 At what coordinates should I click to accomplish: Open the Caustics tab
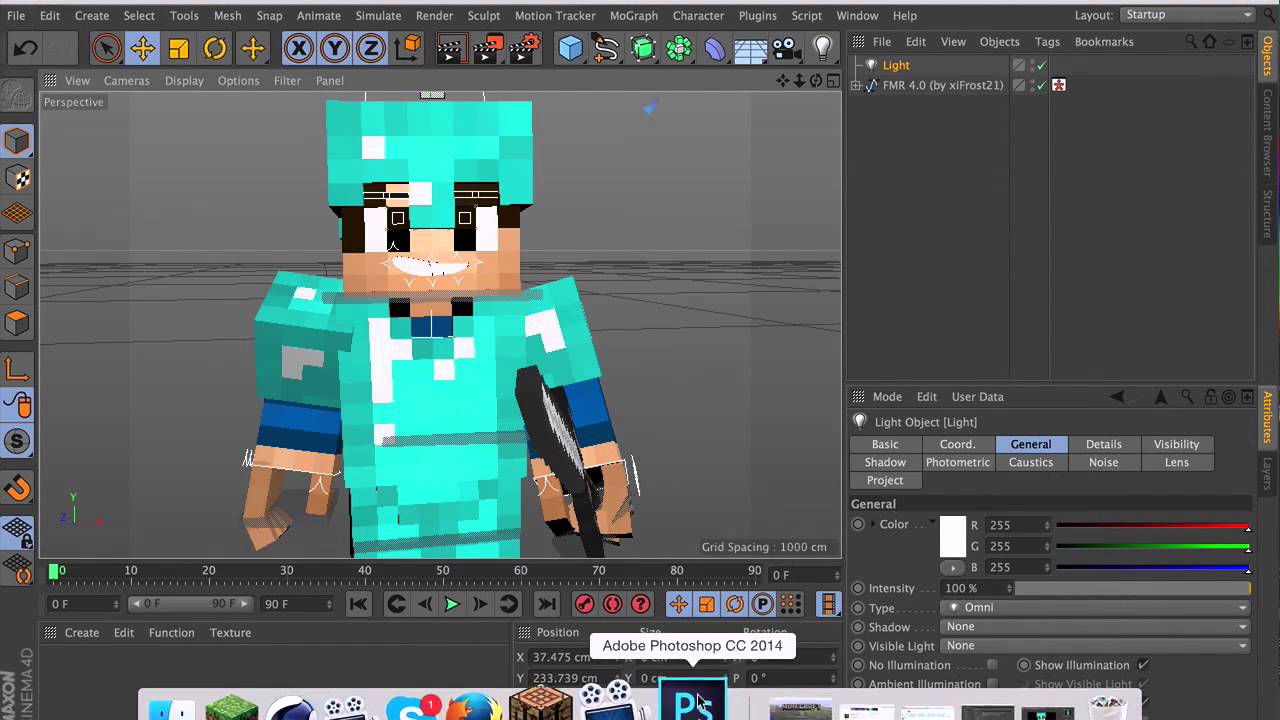tap(1030, 463)
